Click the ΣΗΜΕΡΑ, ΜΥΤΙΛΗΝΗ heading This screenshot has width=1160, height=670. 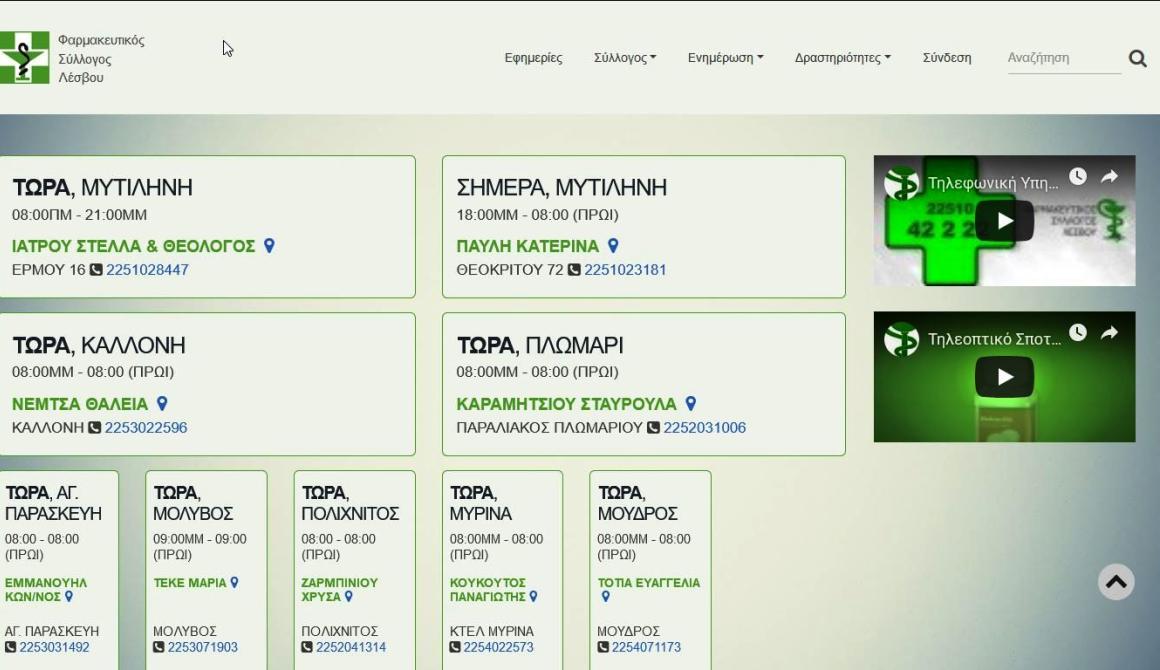(x=562, y=187)
